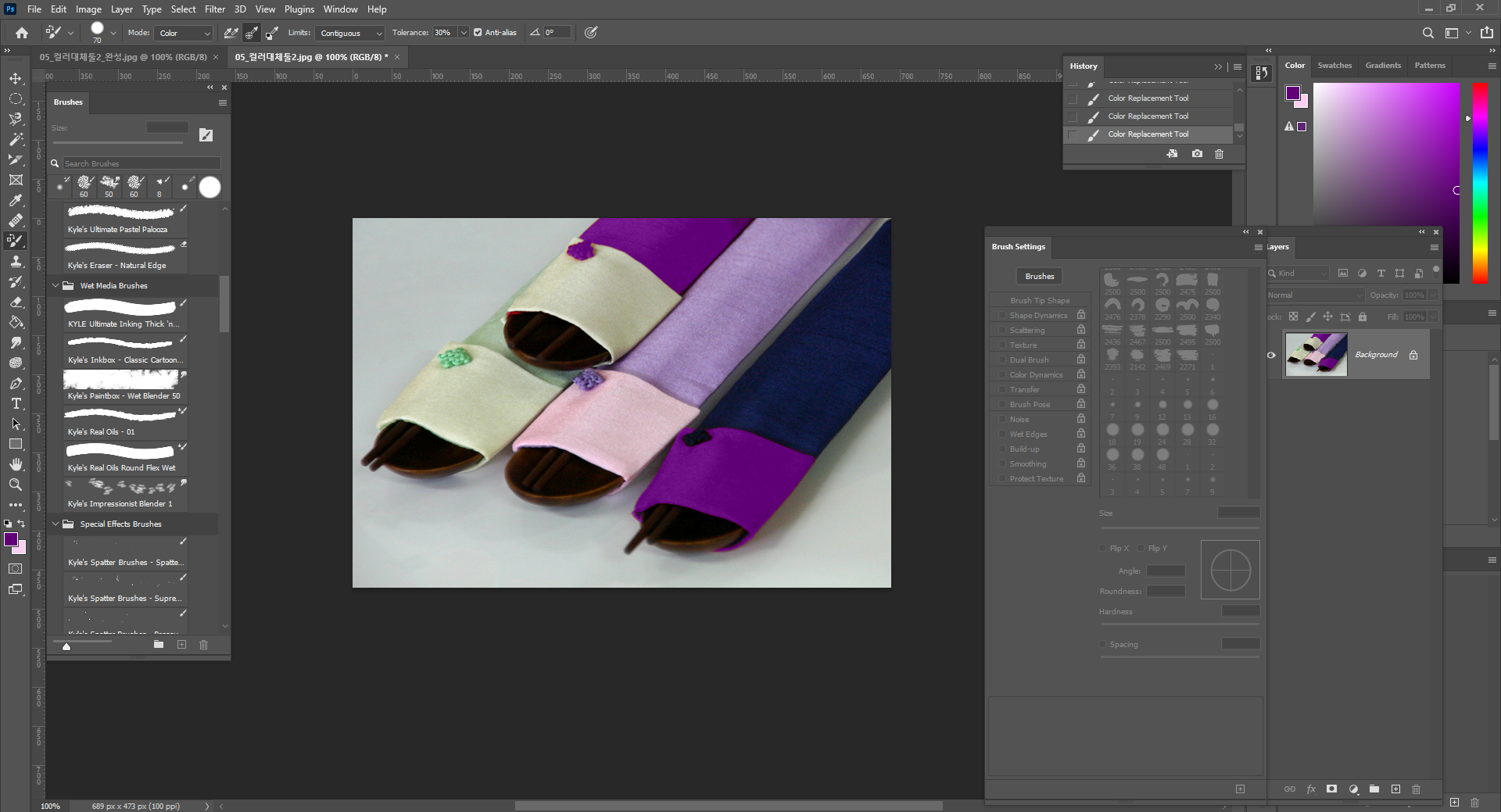Select the Type tool
1501x812 pixels.
click(16, 403)
